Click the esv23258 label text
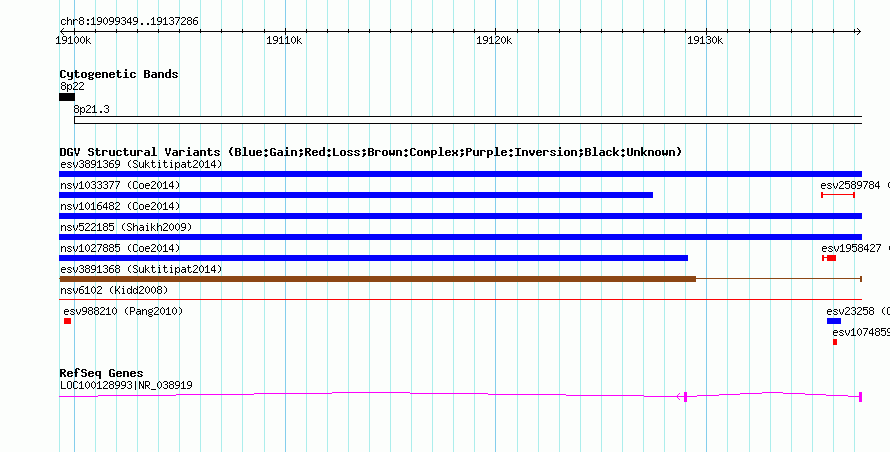890x452 pixels. click(x=850, y=311)
